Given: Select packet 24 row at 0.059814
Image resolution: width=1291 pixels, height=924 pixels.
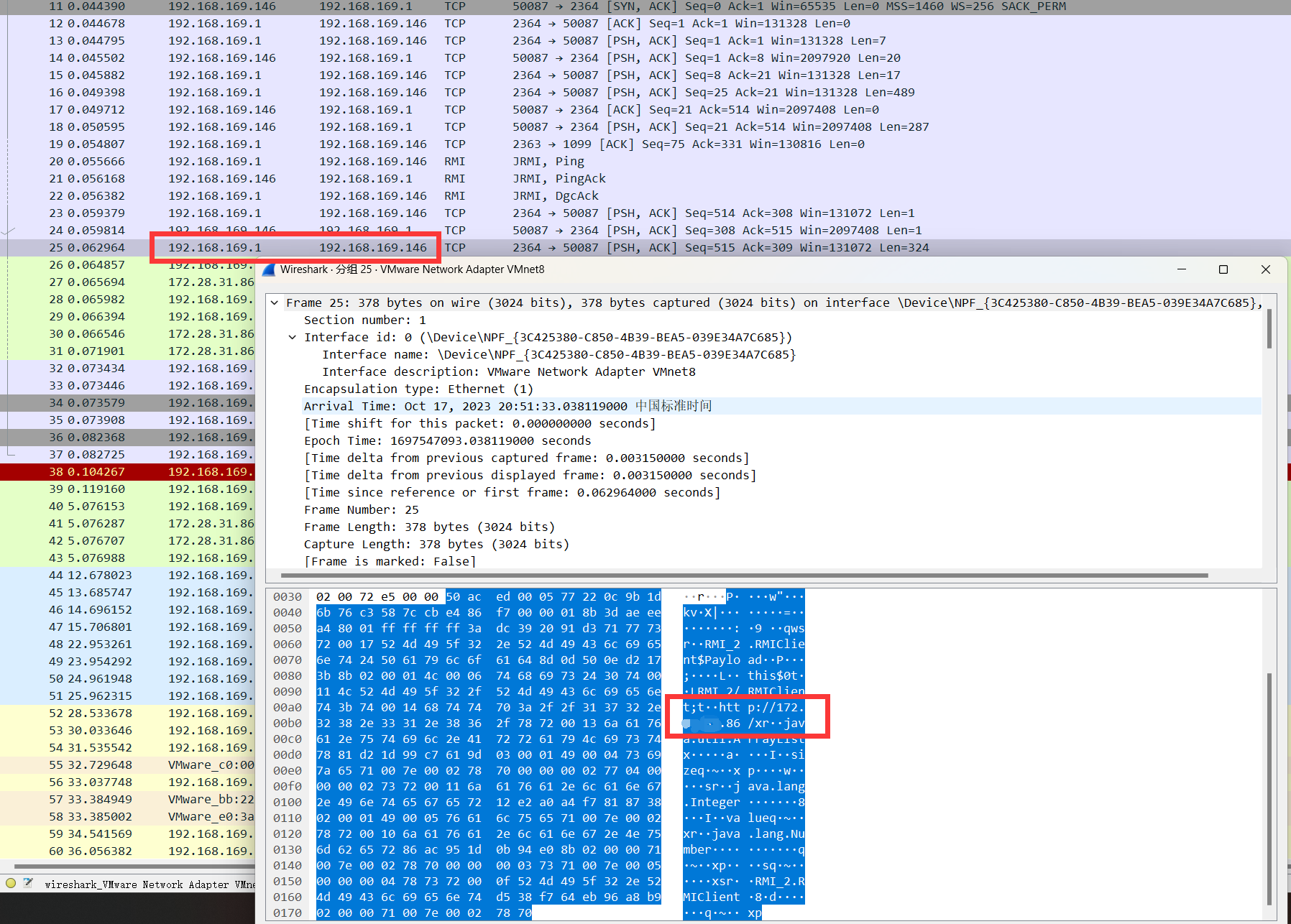Looking at the screenshot, I should coord(645,231).
